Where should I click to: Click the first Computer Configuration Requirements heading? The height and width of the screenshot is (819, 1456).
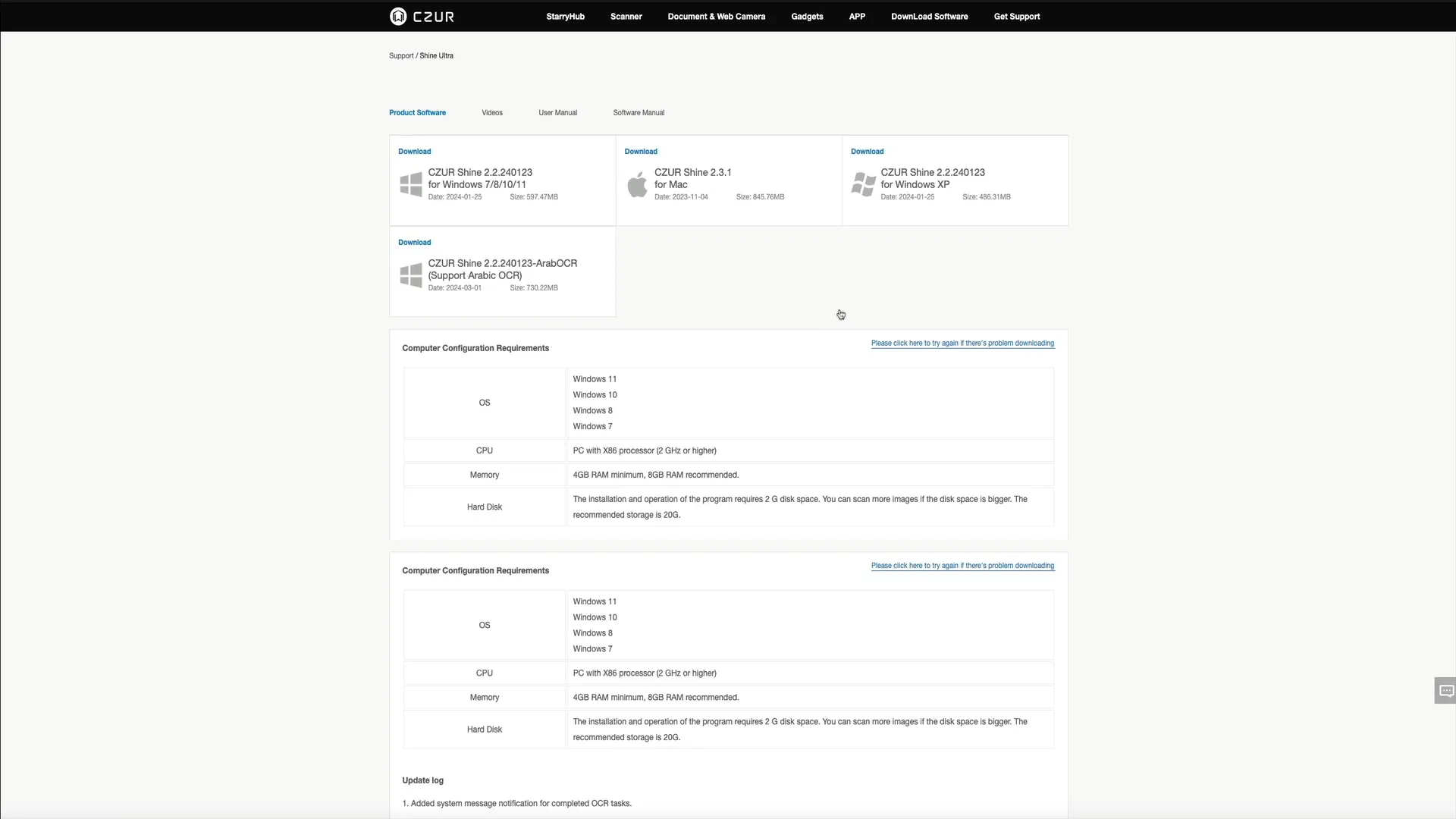click(475, 348)
